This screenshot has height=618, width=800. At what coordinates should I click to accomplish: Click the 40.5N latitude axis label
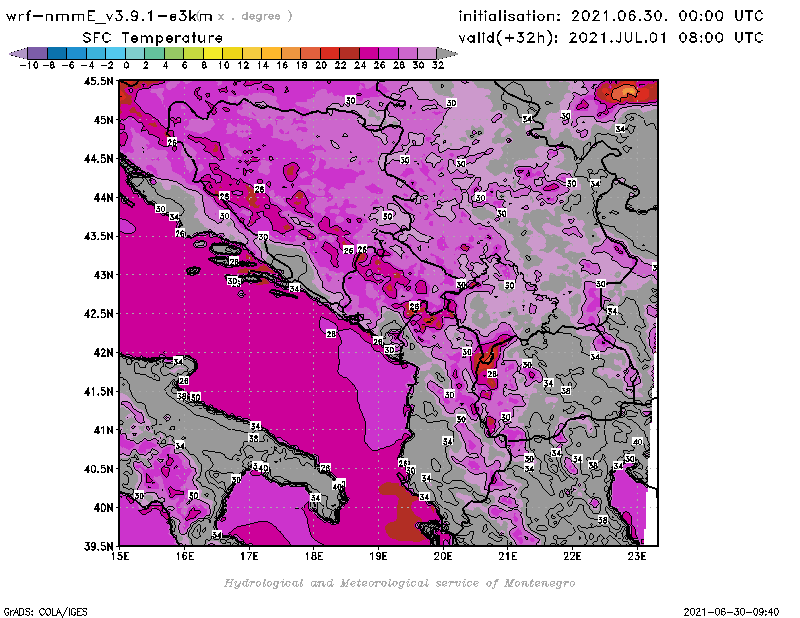98,469
